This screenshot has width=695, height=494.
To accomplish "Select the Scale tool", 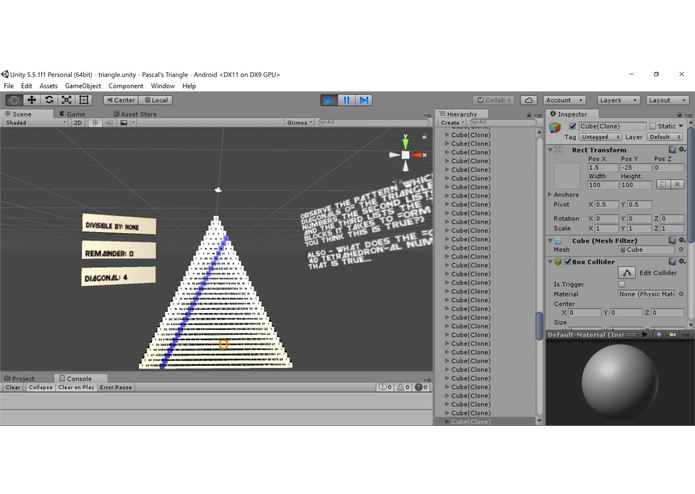I will 66,100.
